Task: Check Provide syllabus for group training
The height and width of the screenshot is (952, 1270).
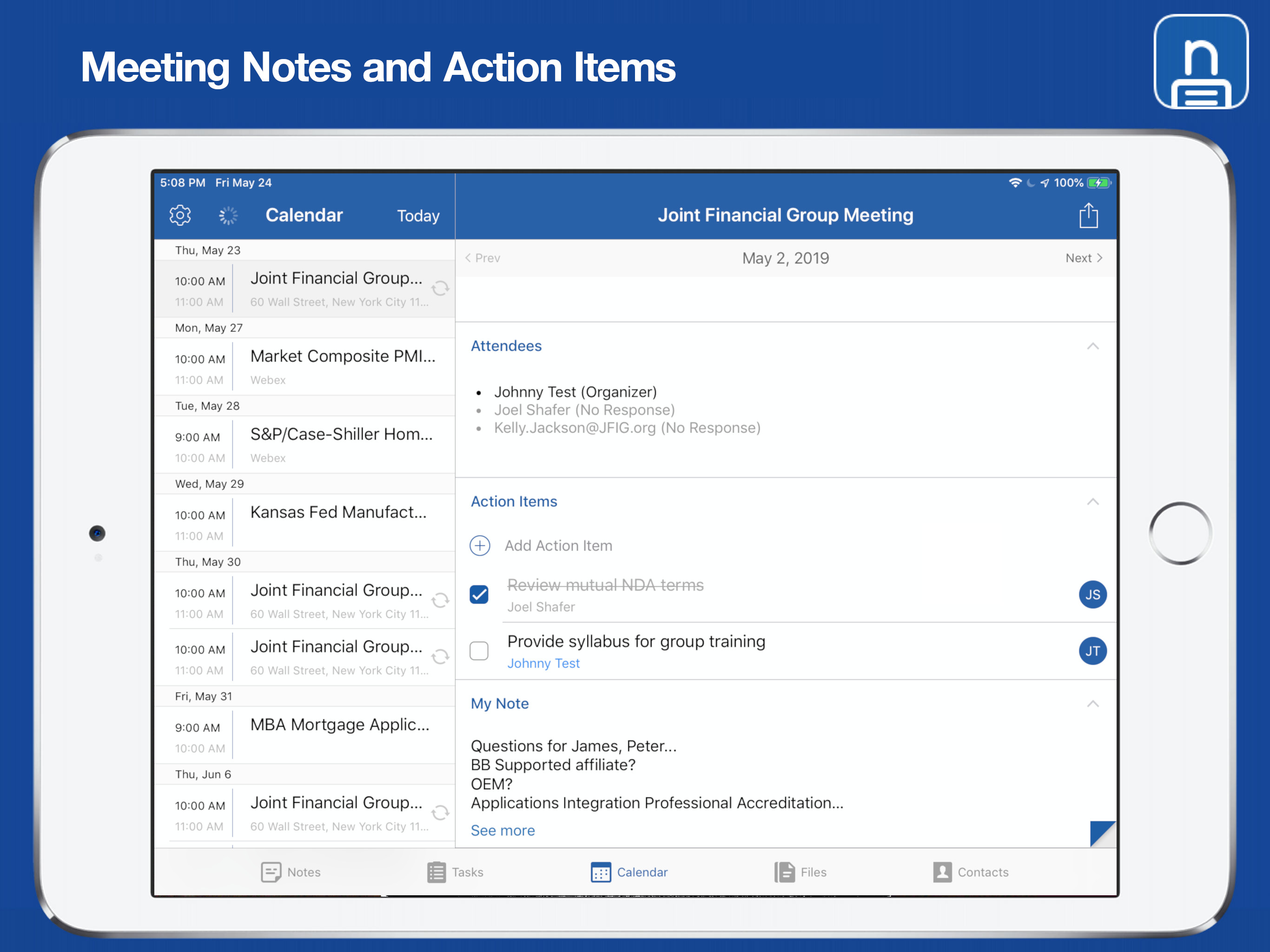Action: 479,651
